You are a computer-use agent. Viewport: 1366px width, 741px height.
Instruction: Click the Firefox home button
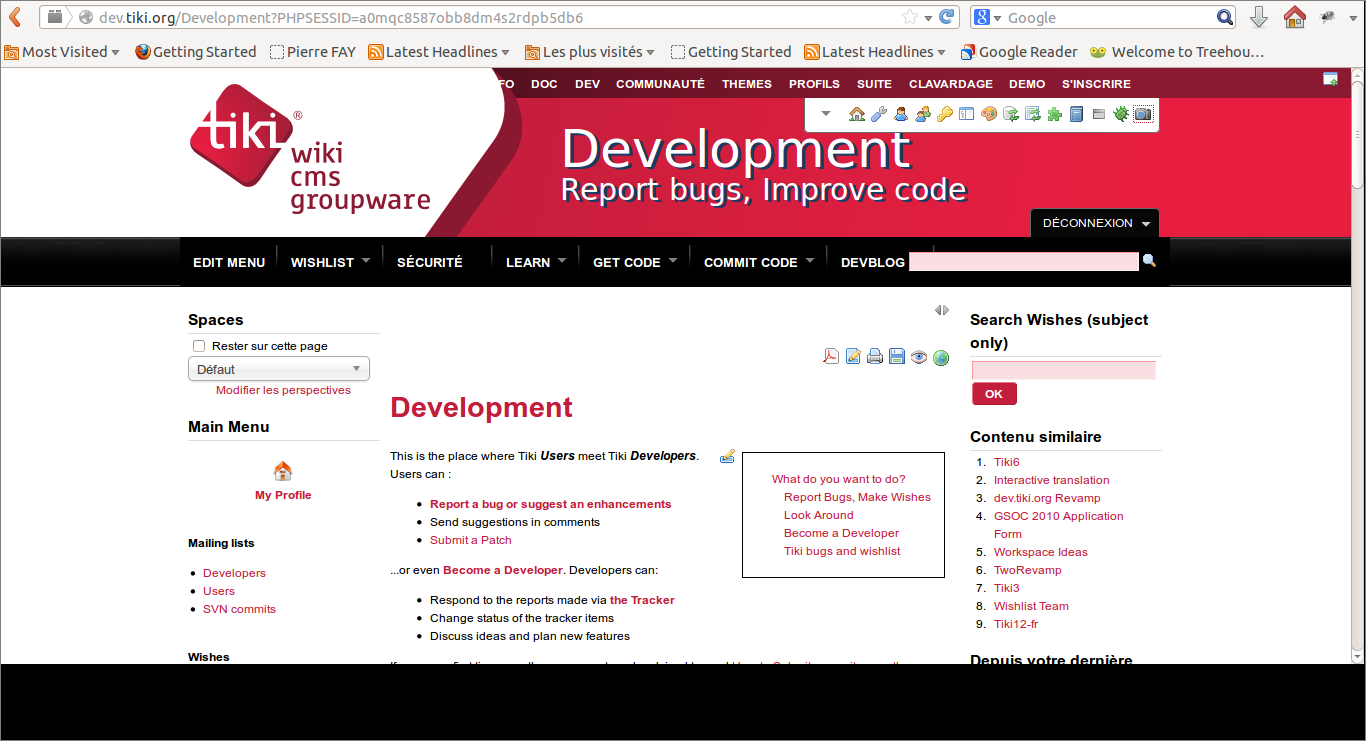(1295, 17)
